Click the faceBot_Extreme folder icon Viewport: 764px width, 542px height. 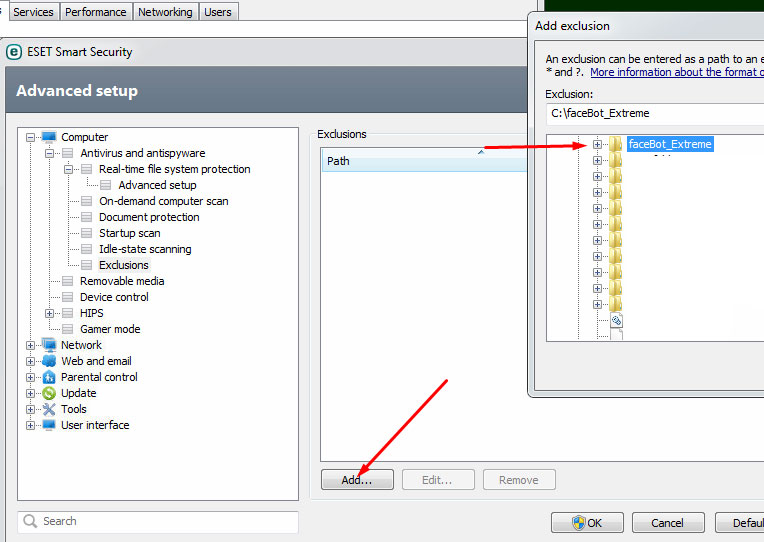pyautogui.click(x=615, y=144)
